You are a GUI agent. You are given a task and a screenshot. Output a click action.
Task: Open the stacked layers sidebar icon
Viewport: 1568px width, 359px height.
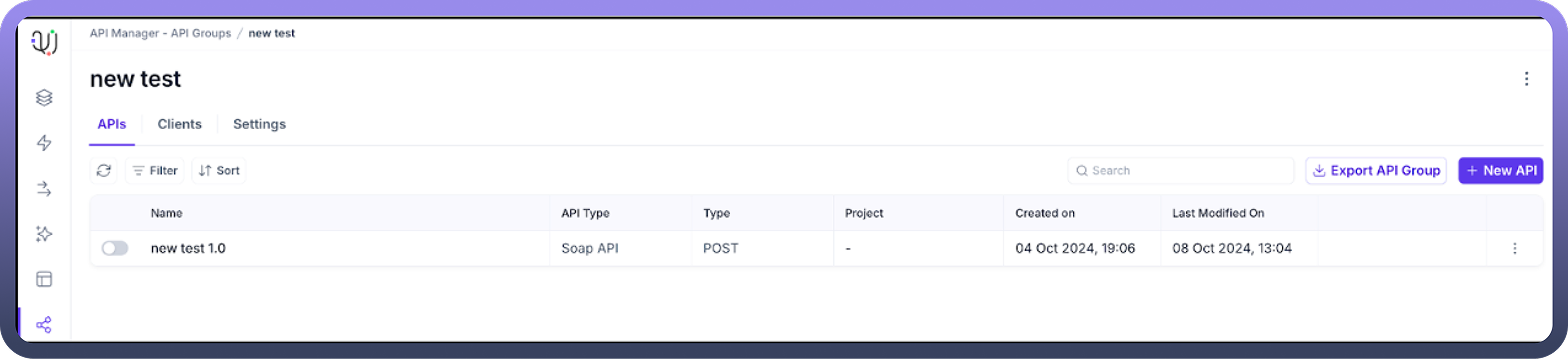click(x=45, y=98)
